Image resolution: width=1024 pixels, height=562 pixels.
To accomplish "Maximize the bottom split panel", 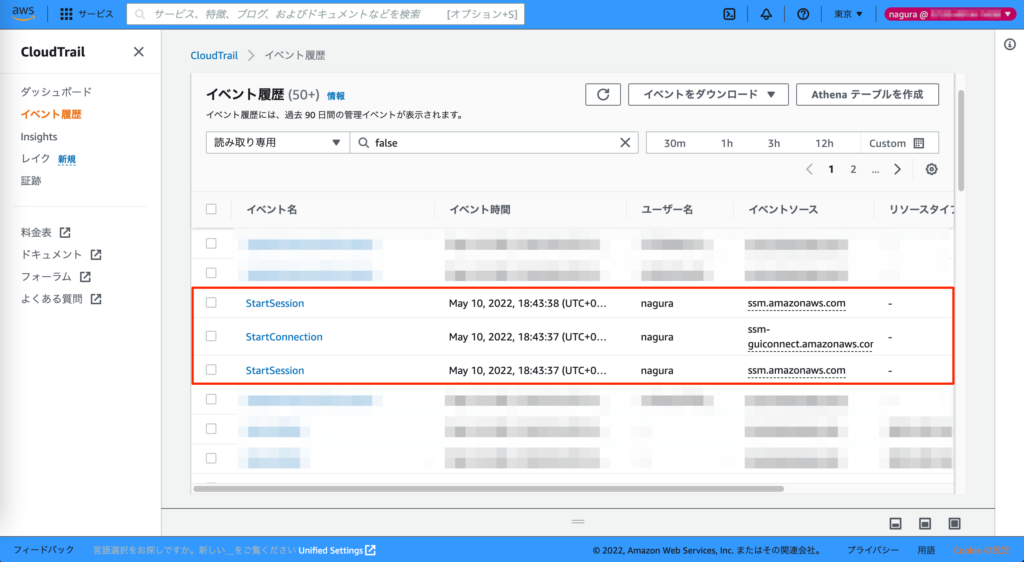I will (954, 523).
